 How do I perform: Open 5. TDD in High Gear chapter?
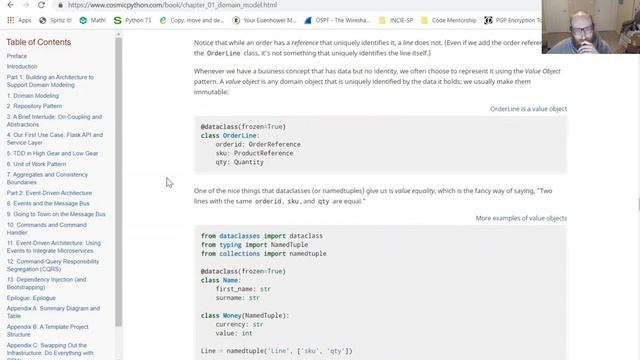tap(52, 153)
